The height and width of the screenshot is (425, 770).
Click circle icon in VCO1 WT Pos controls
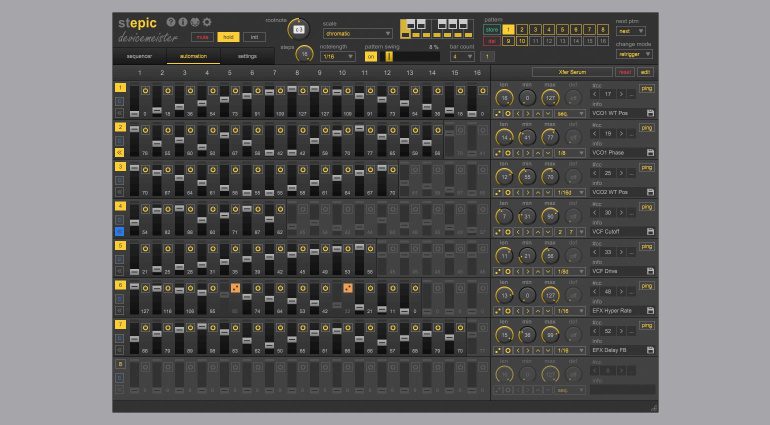coord(508,113)
